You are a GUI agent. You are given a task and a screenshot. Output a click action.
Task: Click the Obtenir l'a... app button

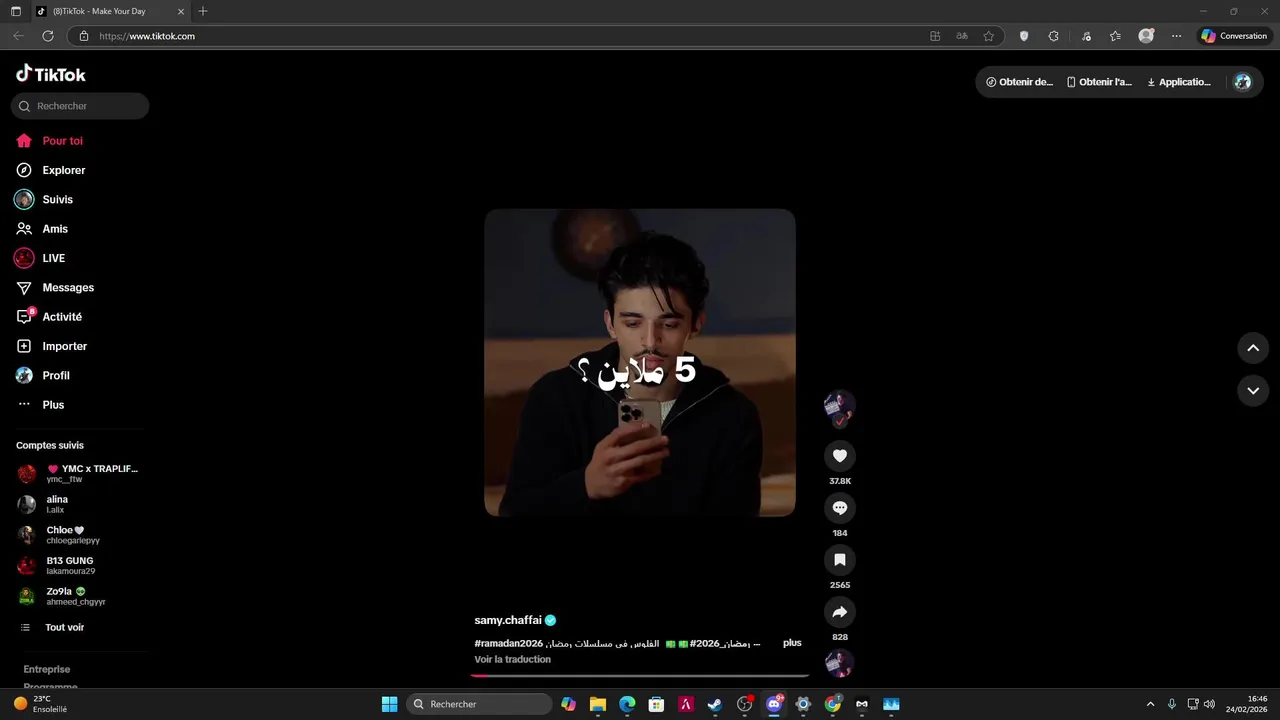pos(1099,82)
